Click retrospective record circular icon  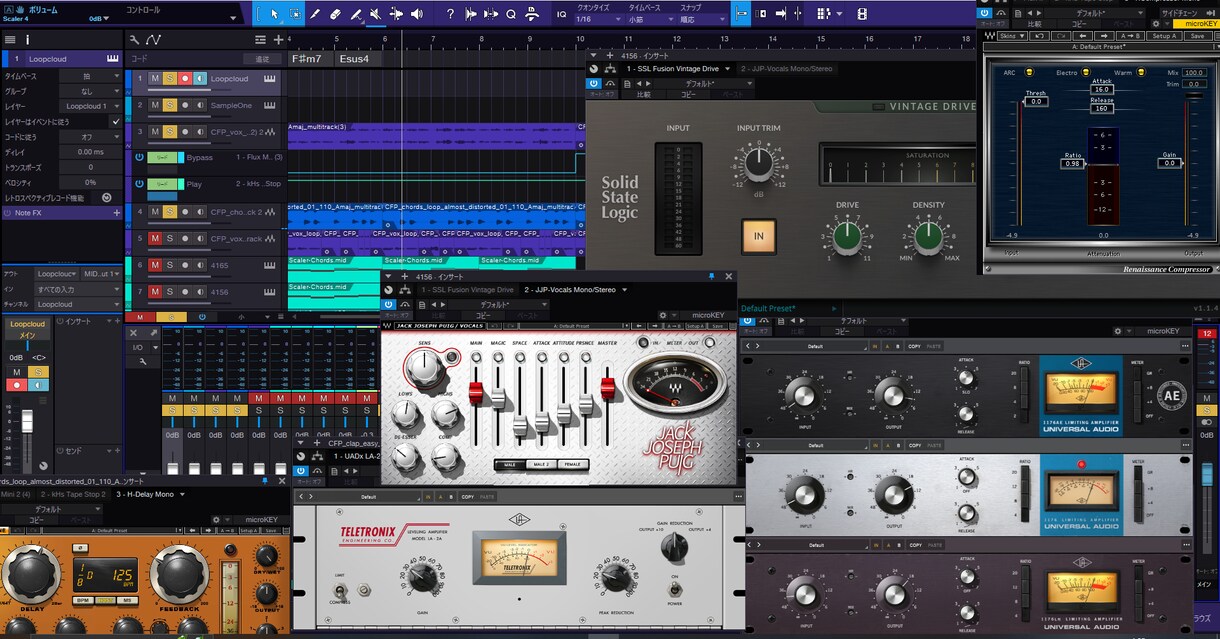[x=107, y=197]
